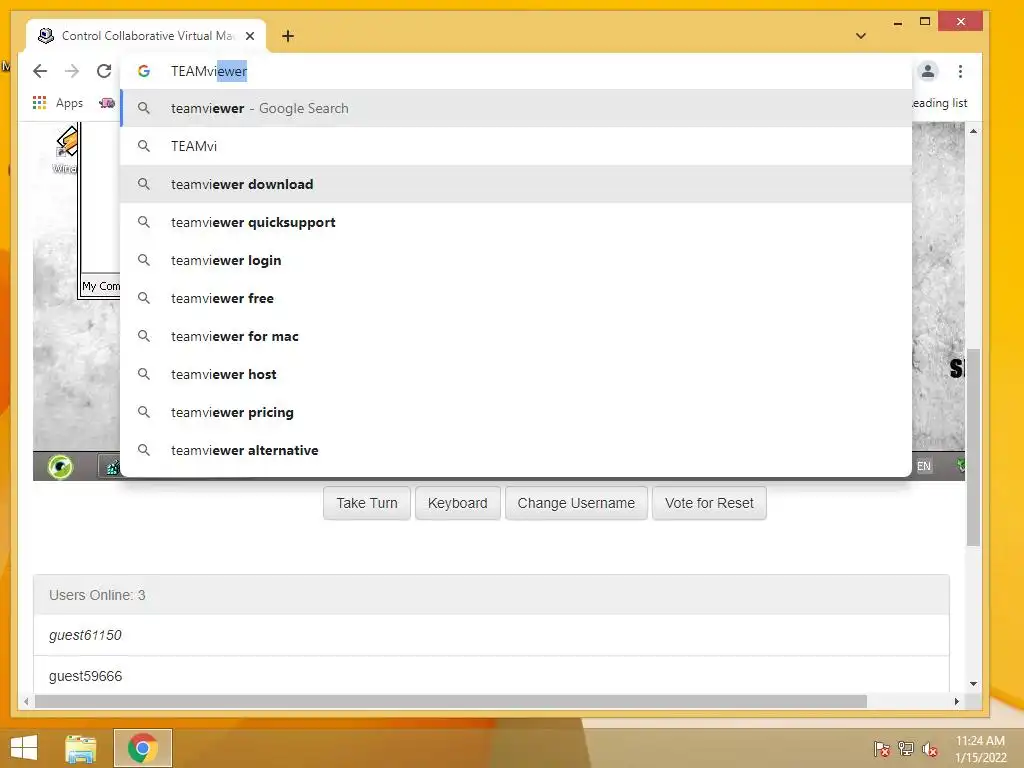Open the Chrome profile avatar icon

(927, 71)
